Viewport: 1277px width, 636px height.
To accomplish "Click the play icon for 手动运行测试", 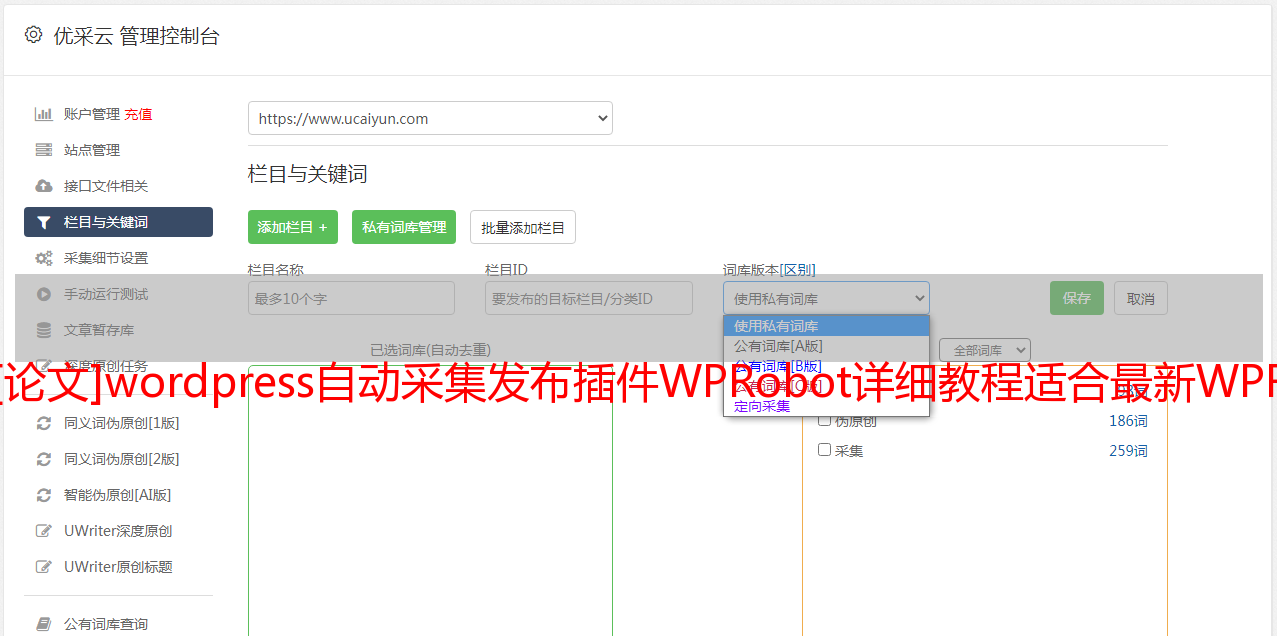I will [44, 294].
